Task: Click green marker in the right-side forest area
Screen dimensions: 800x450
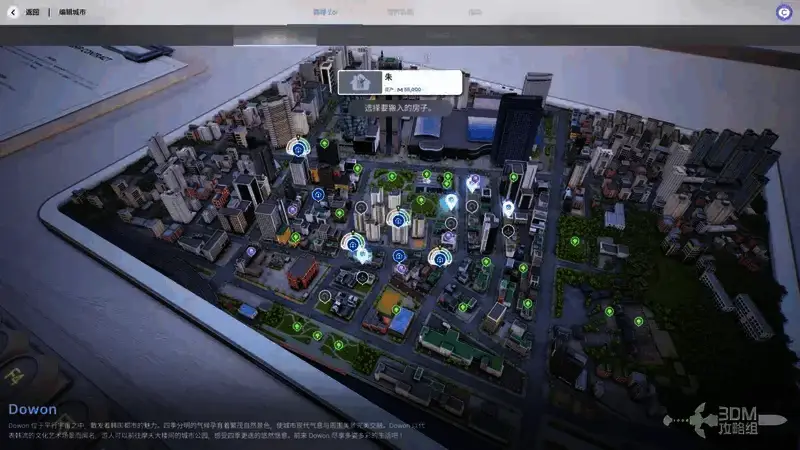Action: (x=574, y=242)
